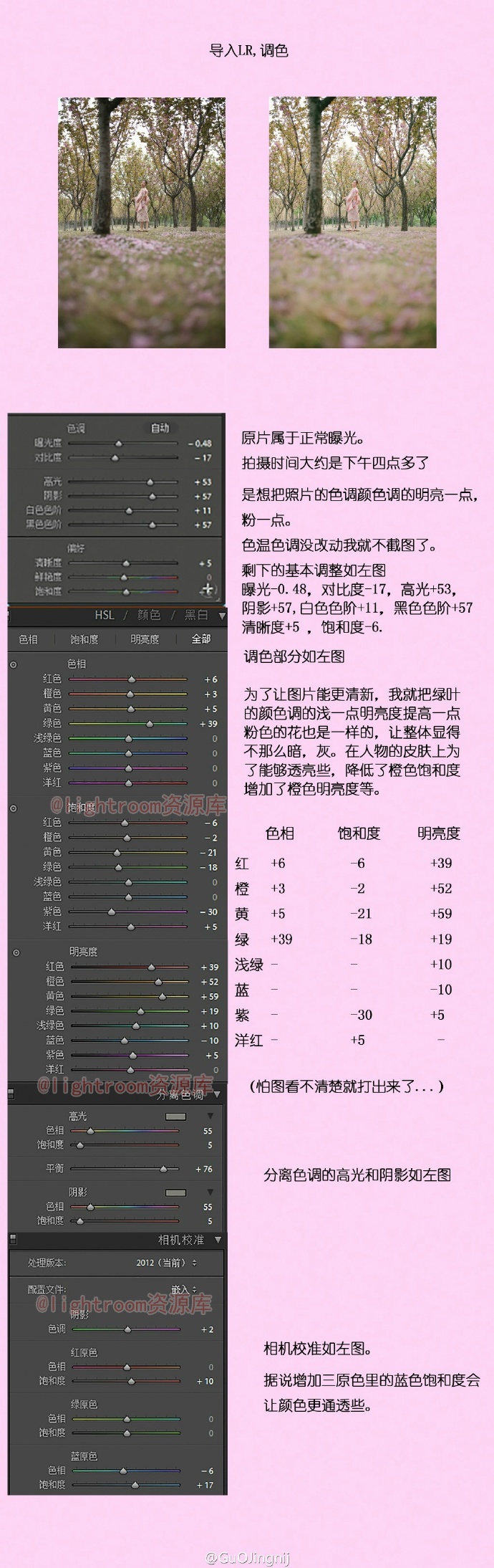The width and height of the screenshot is (494, 1568).
Task: Click the text 原片属于正常曝光。
Action: click(x=303, y=438)
